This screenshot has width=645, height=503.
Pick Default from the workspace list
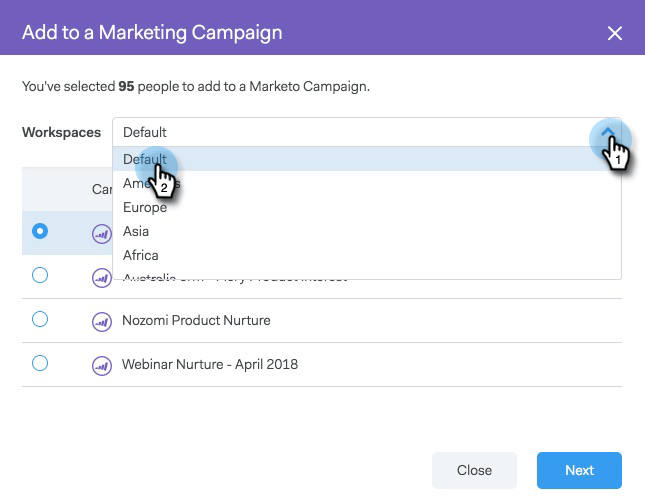click(x=145, y=159)
